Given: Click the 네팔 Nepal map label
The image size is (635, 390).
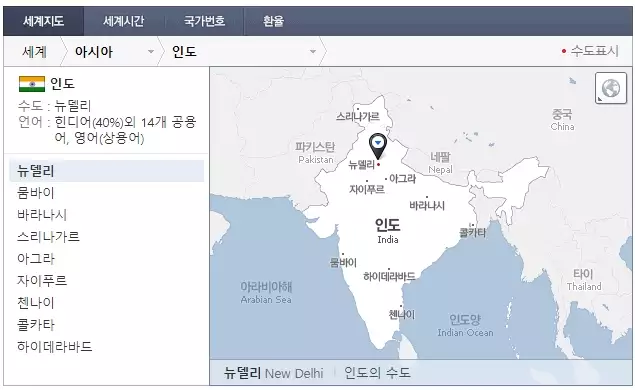Looking at the screenshot, I should [x=440, y=163].
